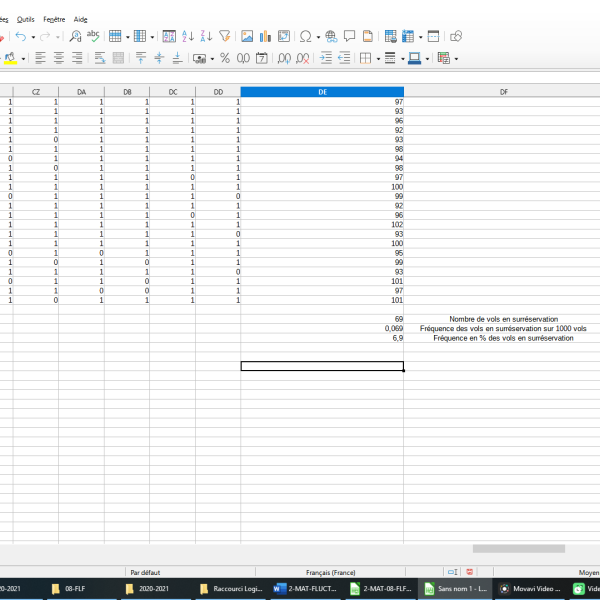Expand the Undo history dropdown arrow

33,37
